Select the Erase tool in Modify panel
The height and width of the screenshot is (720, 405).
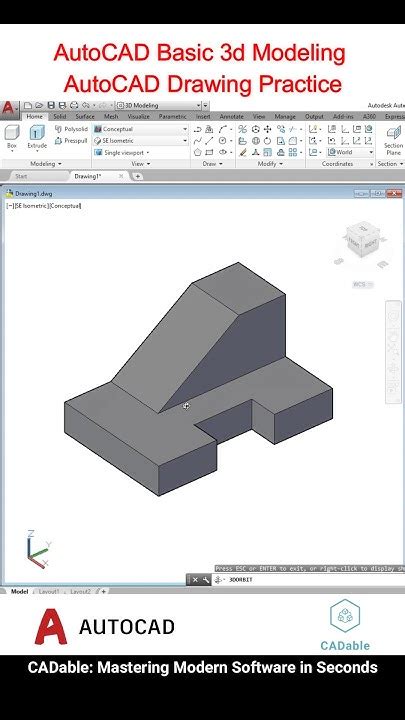point(243,152)
